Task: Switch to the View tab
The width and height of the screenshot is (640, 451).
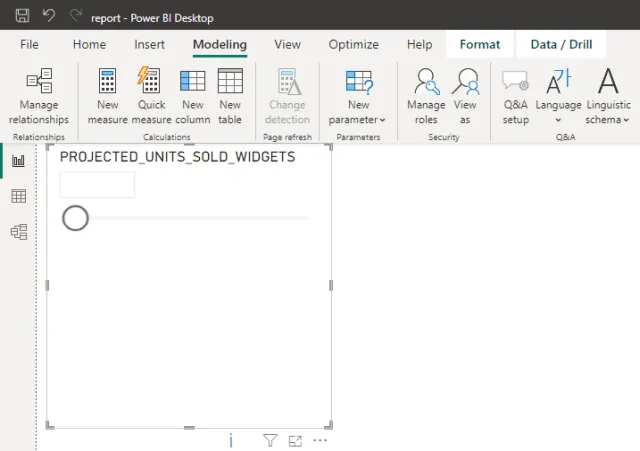Action: click(287, 44)
